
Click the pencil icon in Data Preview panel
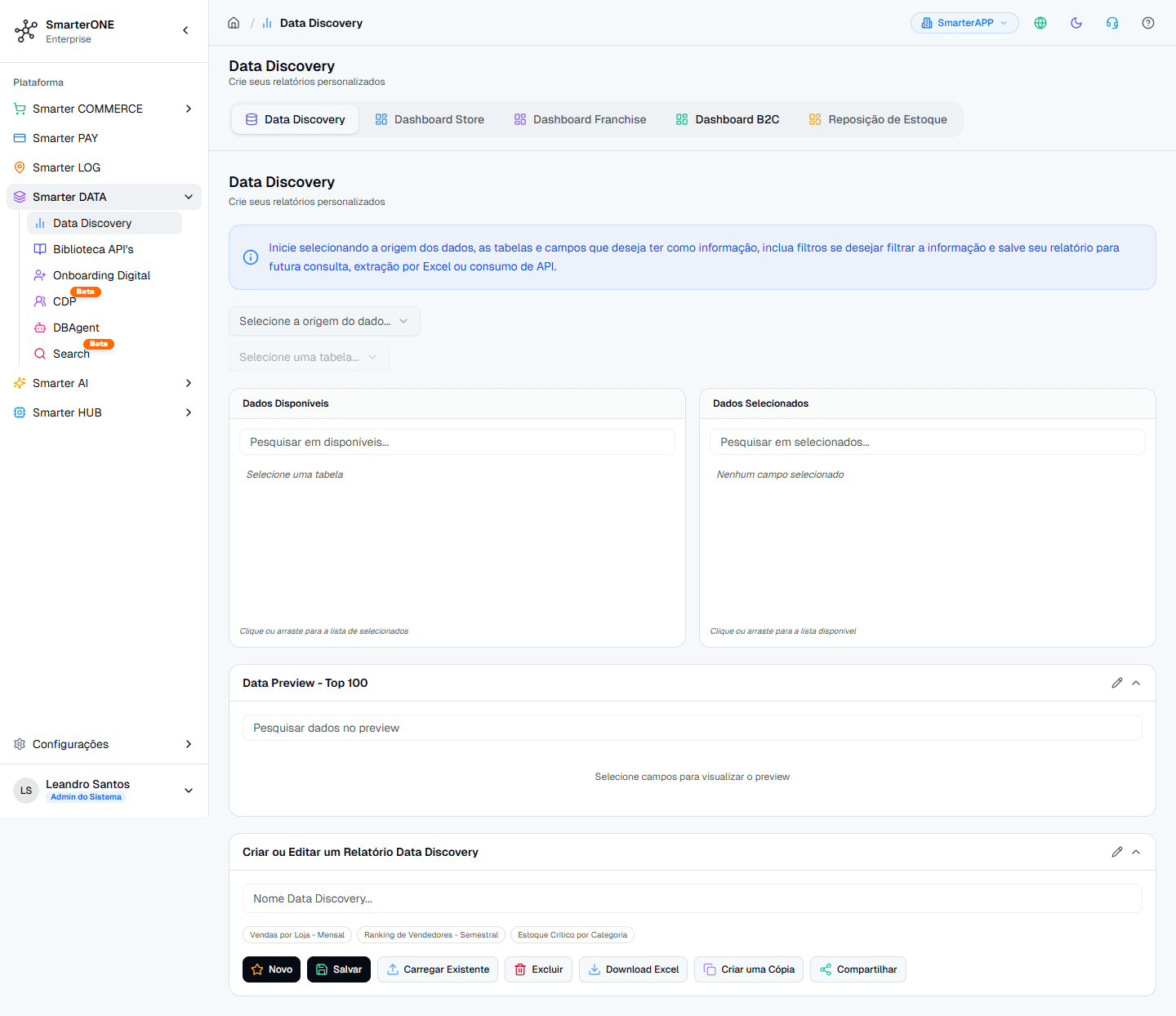point(1117,683)
